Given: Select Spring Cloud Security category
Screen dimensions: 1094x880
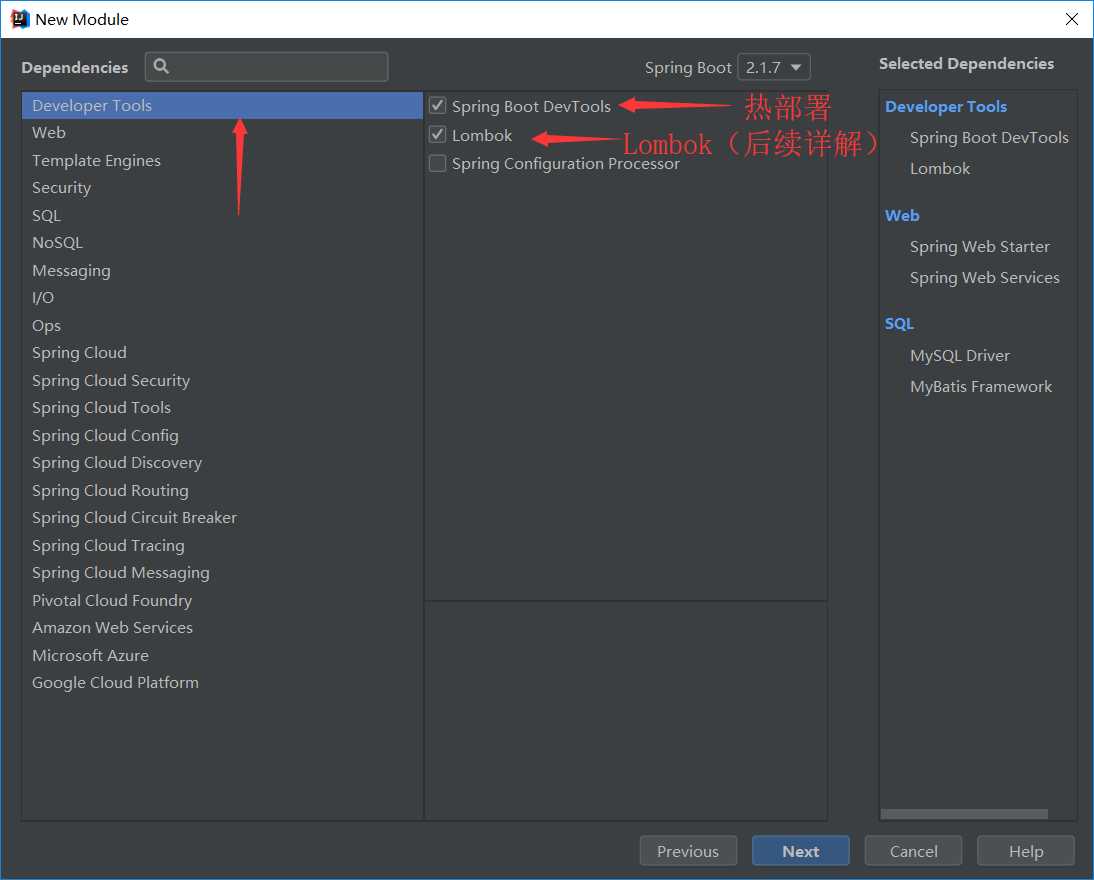Looking at the screenshot, I should point(222,381).
